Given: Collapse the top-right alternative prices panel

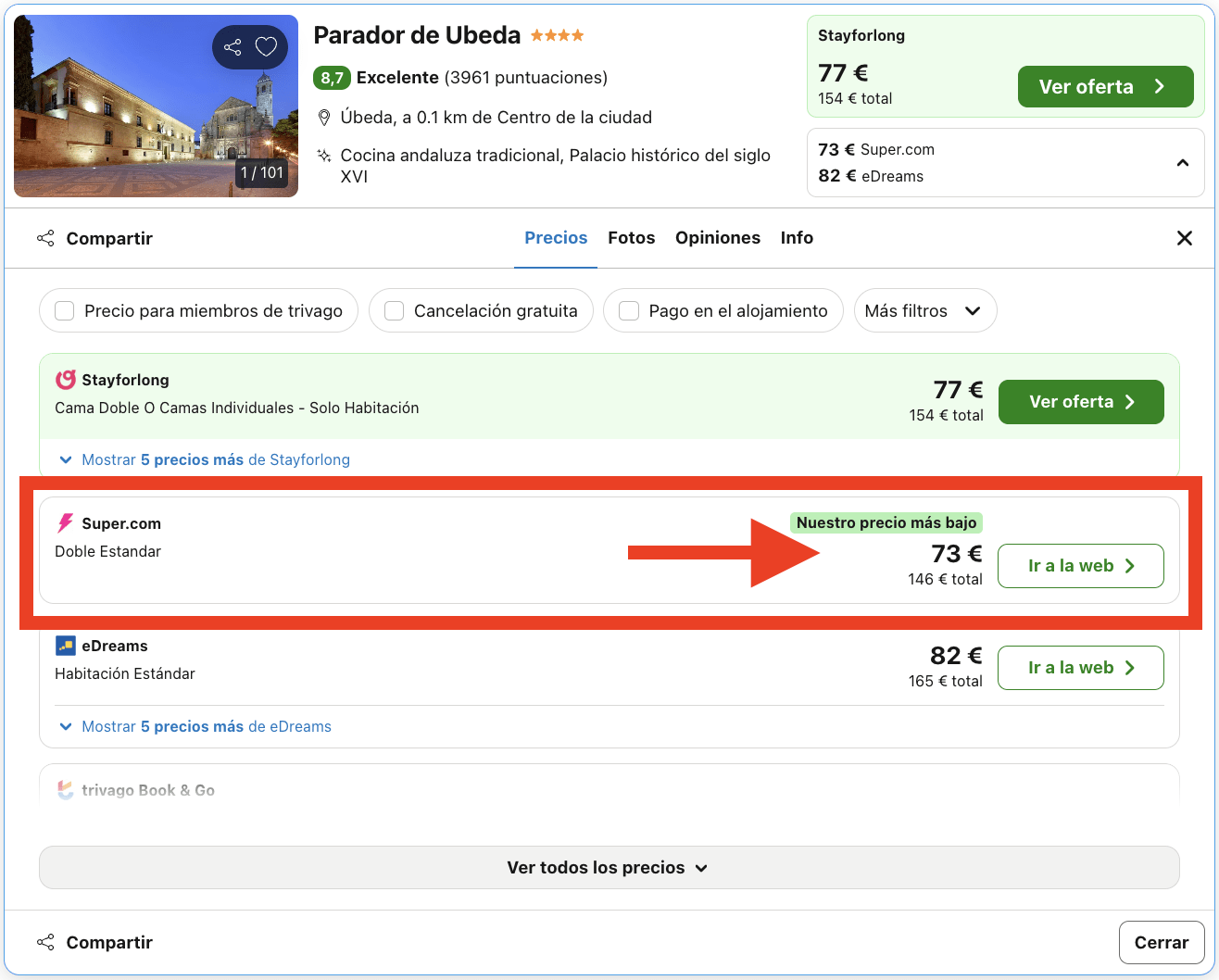Looking at the screenshot, I should coord(1183,162).
